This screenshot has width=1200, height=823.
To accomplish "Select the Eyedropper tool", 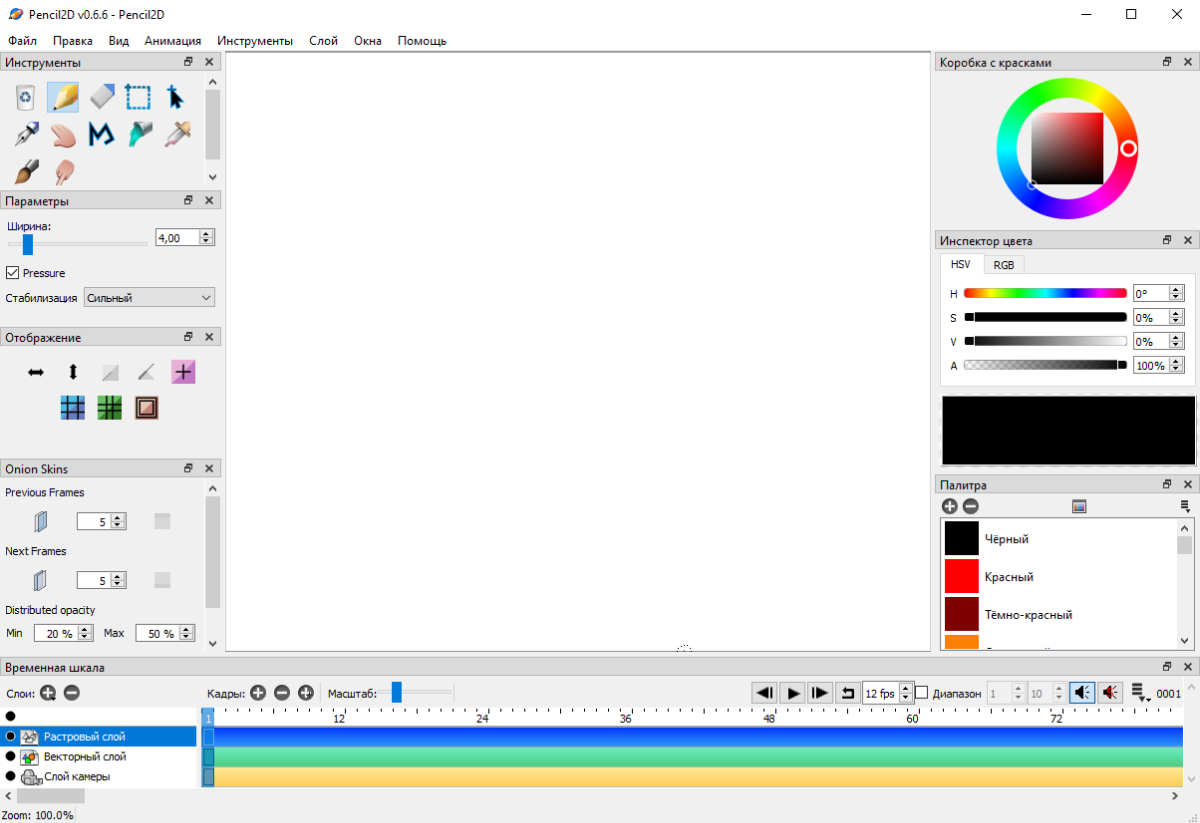I will (x=176, y=134).
